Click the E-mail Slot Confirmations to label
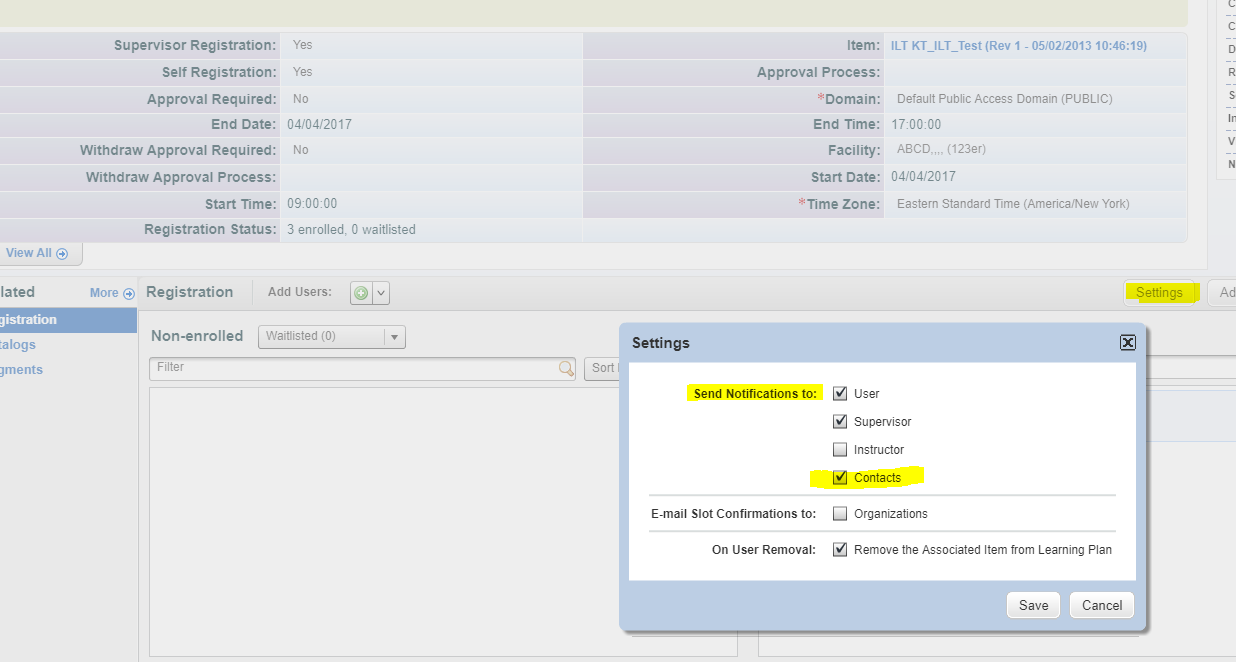This screenshot has height=662, width=1236. point(734,513)
